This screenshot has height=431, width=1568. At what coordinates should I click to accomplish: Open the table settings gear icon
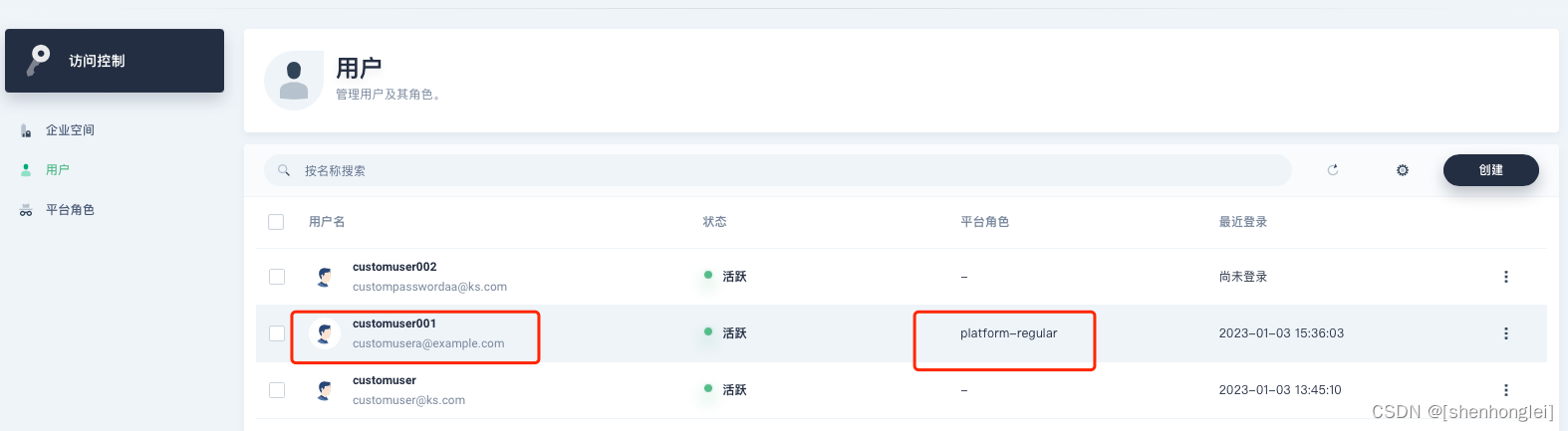click(1403, 170)
